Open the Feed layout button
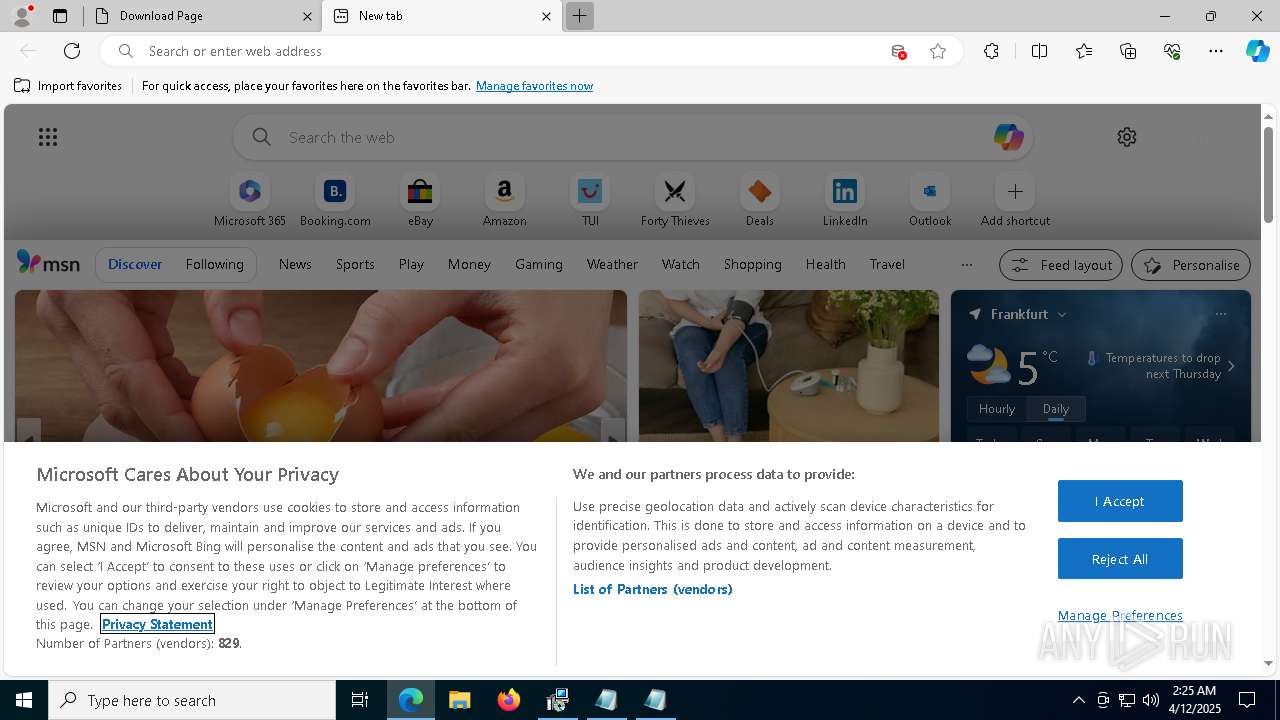Screen dimensions: 1280x720 [1061, 265]
